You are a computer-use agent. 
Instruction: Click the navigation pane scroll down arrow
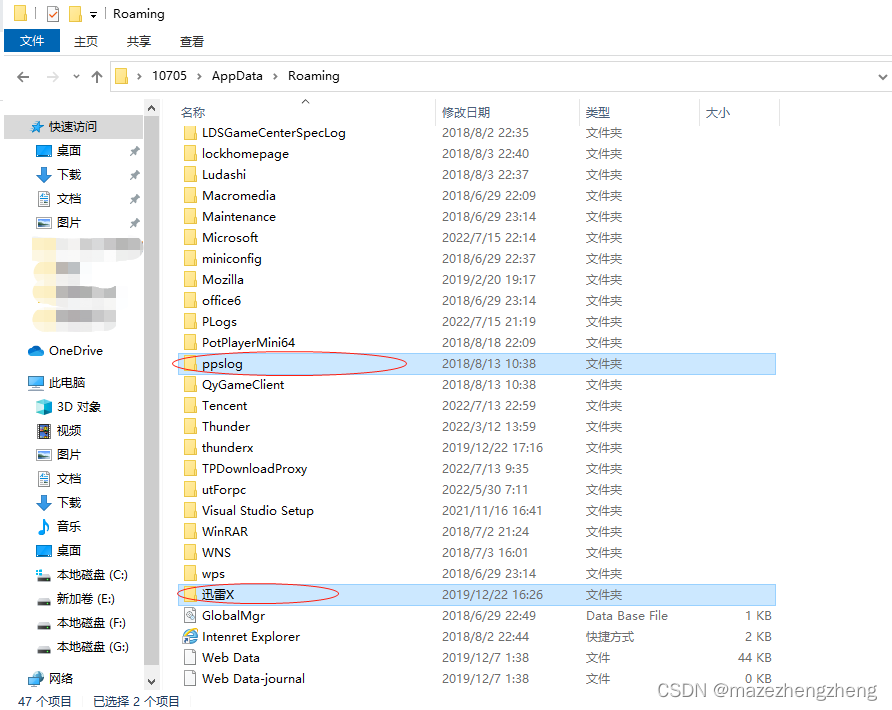[151, 681]
